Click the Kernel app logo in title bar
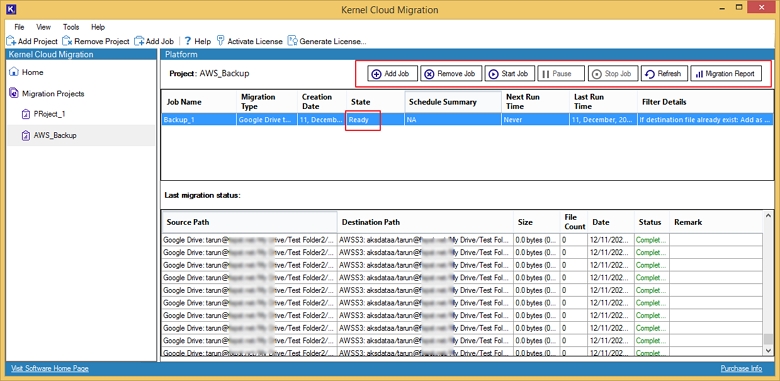 (10, 8)
